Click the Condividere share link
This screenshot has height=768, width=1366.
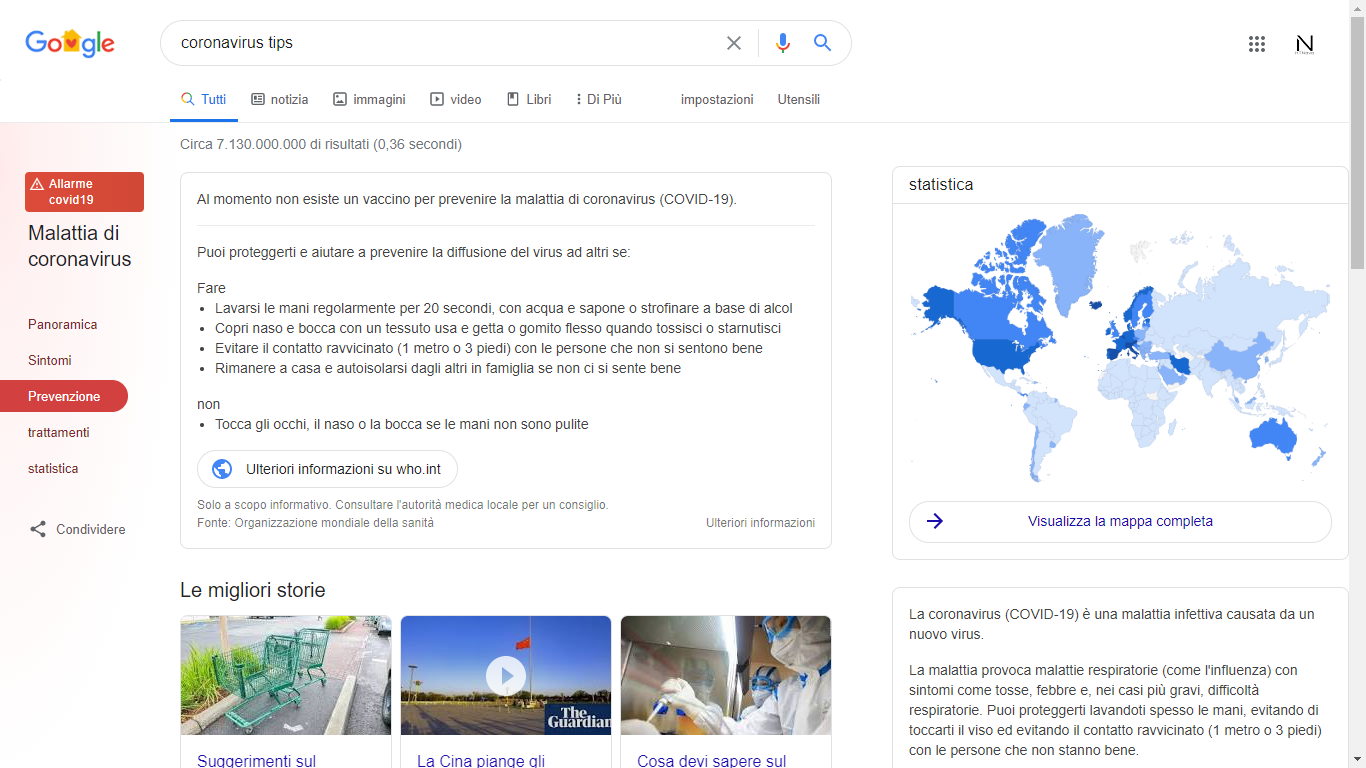point(77,529)
